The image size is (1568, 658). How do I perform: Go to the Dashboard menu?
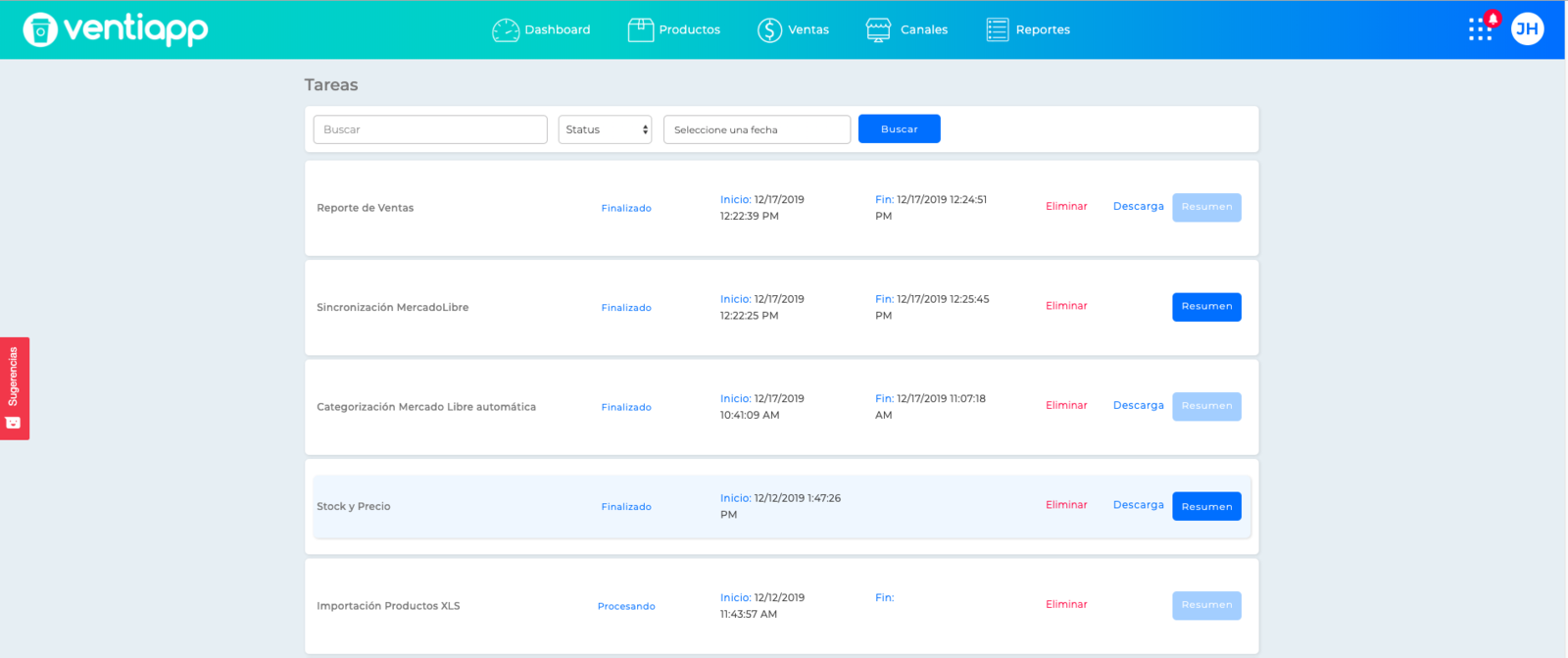[x=558, y=30]
